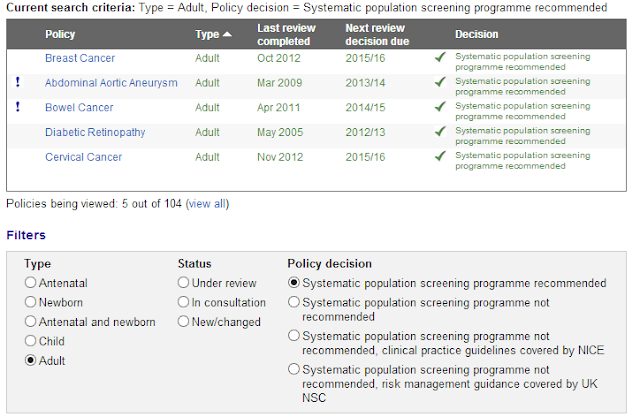Screen dimensions: 640x417
Task: Select Systematic population screening programme not recommended
Action: tap(293, 302)
